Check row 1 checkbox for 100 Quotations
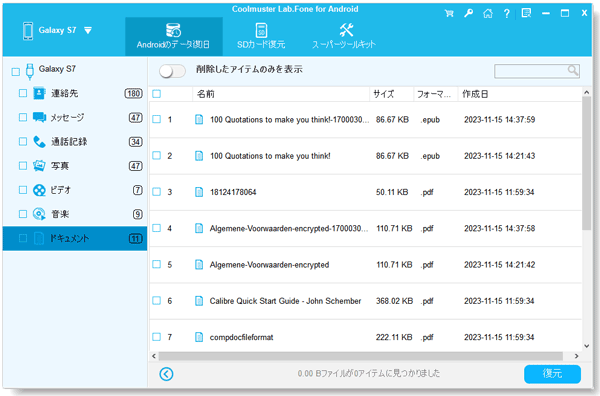 157,119
